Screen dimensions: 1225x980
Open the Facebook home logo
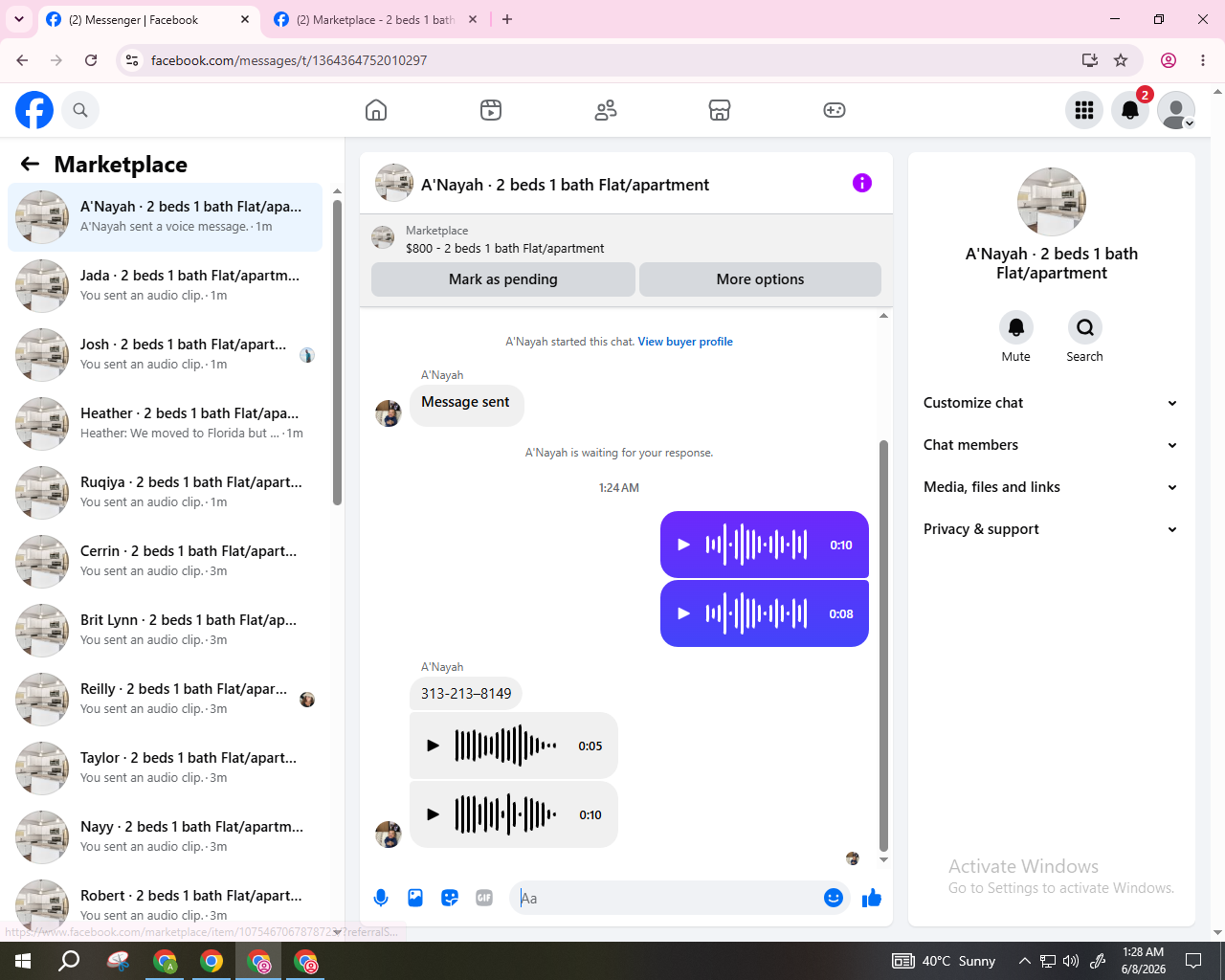point(34,110)
